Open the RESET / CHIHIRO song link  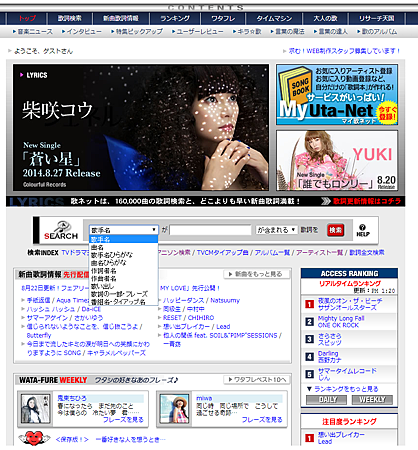coord(188,318)
